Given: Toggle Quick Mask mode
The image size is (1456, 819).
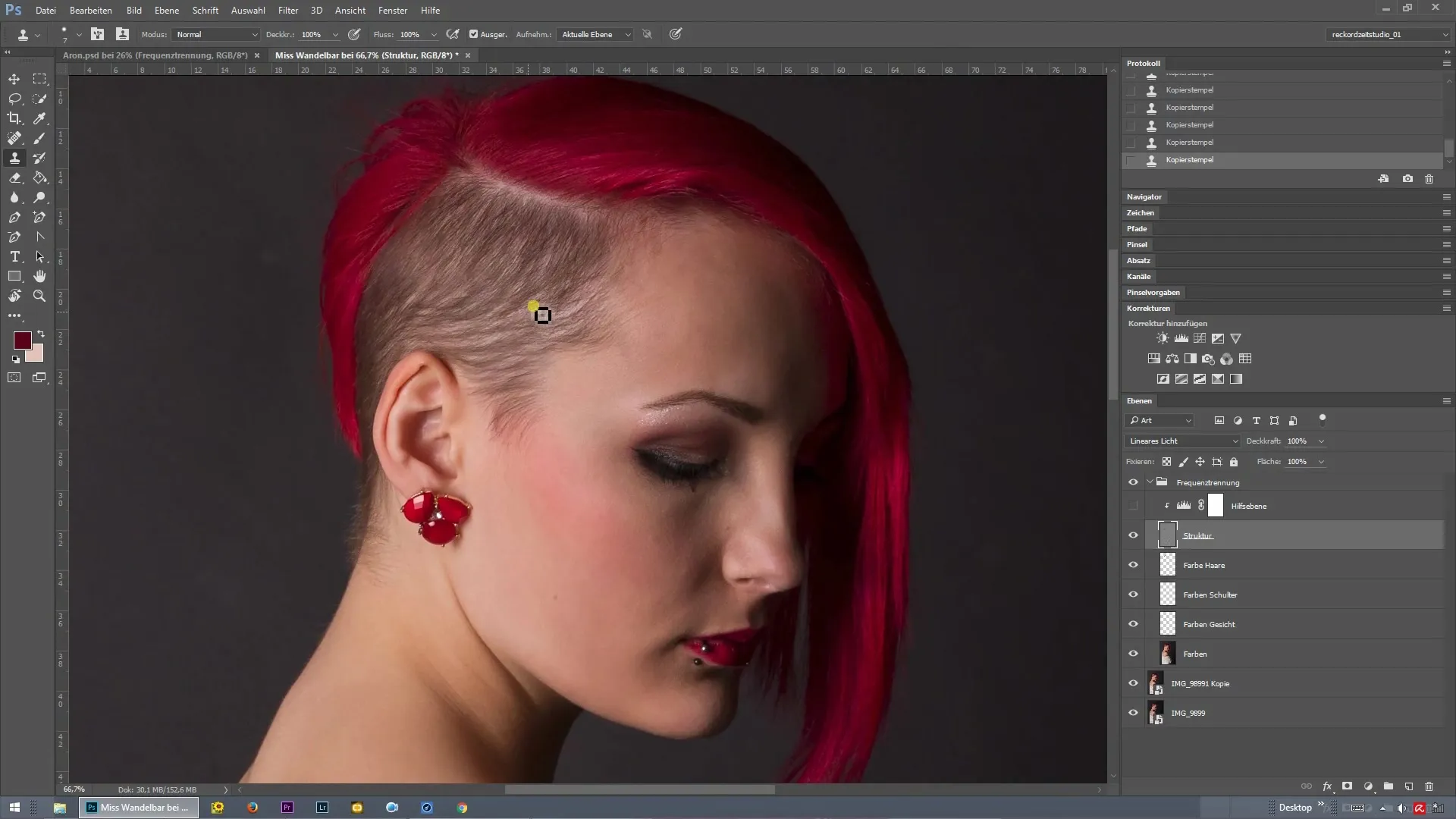Looking at the screenshot, I should coord(14,377).
